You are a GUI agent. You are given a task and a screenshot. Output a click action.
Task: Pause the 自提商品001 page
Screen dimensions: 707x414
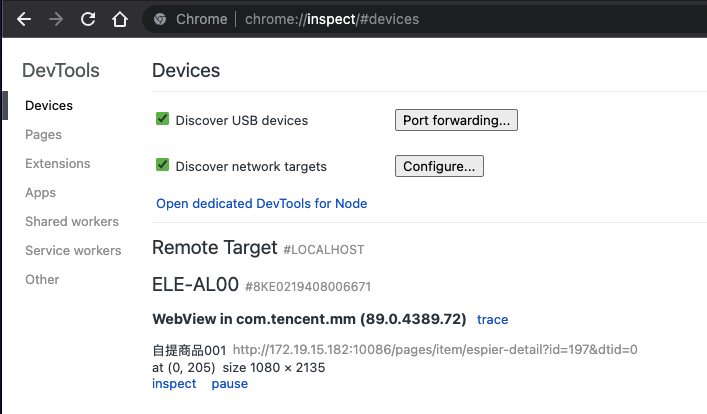(229, 384)
